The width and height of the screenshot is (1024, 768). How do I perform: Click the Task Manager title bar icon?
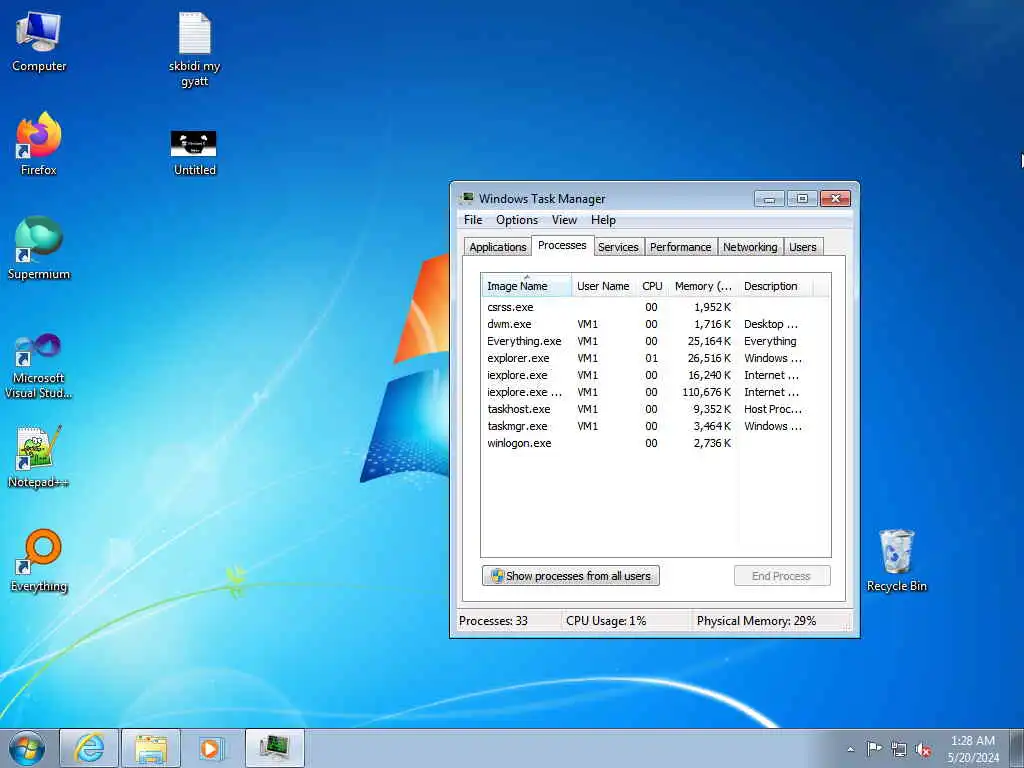coord(467,199)
